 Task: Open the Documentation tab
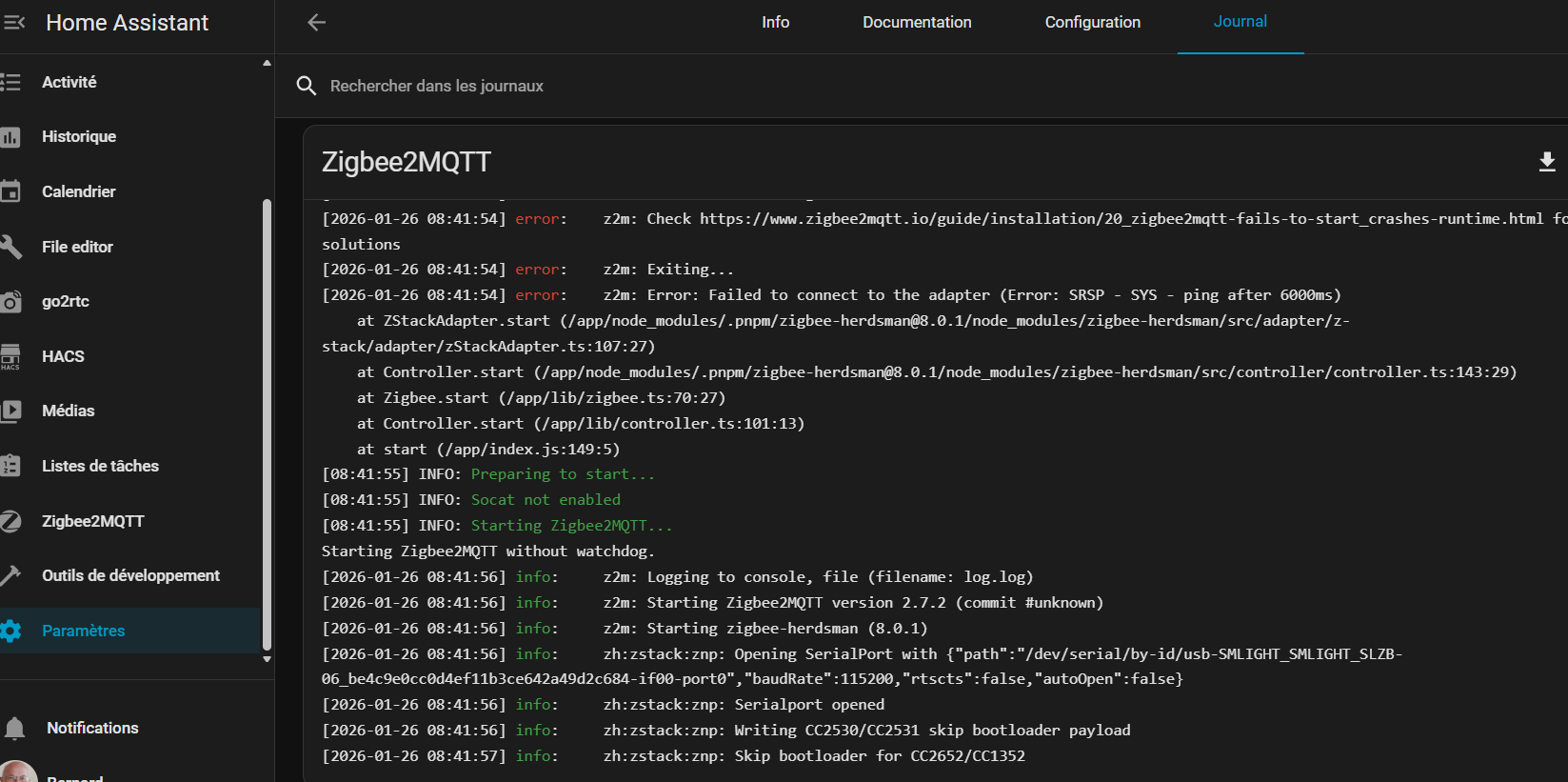click(x=917, y=22)
